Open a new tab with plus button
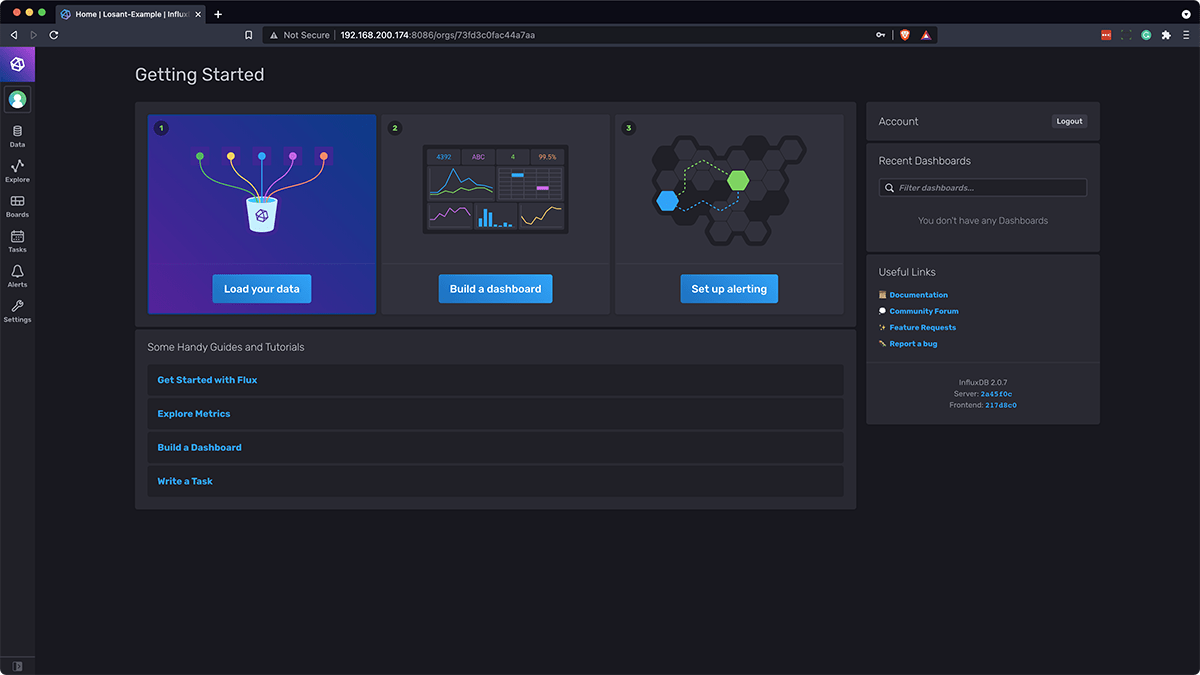The width and height of the screenshot is (1200, 675). pyautogui.click(x=218, y=14)
